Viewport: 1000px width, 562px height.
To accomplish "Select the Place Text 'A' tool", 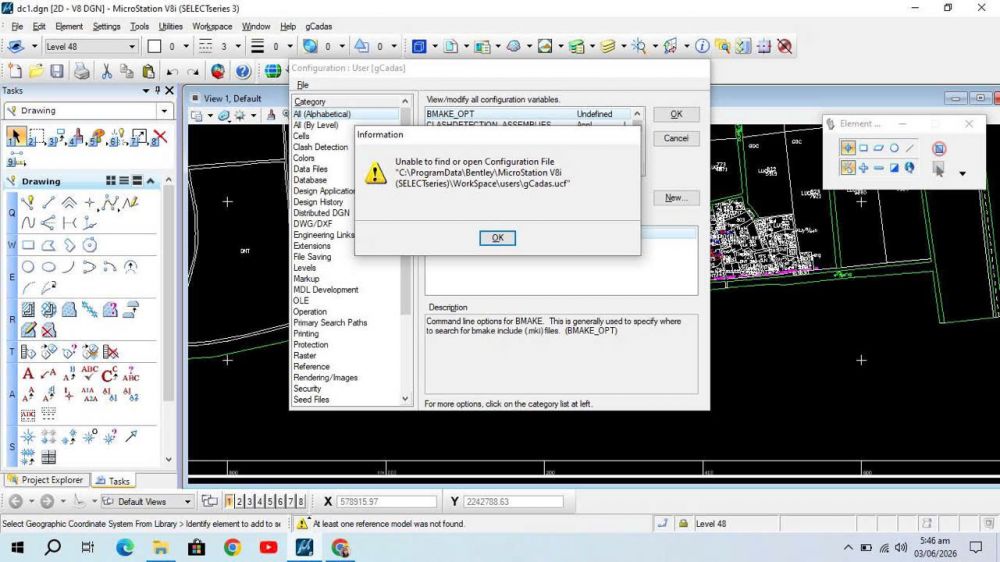I will (27, 374).
